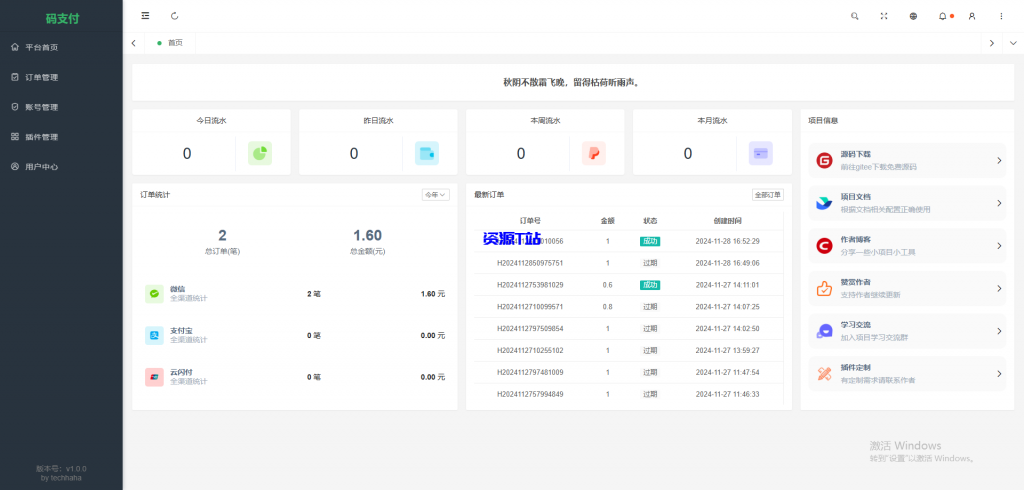The height and width of the screenshot is (490, 1024).
Task: Open the 学习交流 link title
Action: (x=856, y=325)
